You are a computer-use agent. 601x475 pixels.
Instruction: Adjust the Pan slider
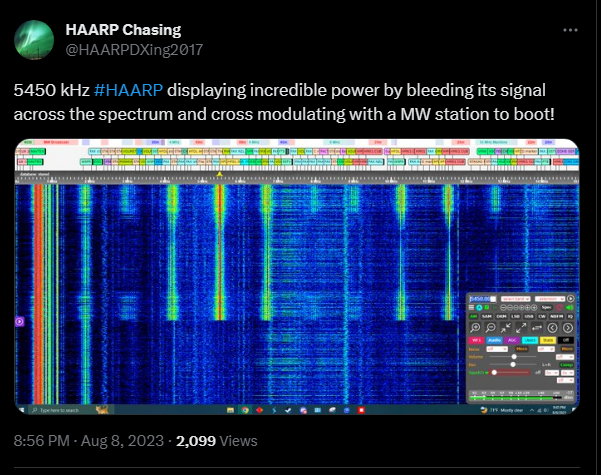click(513, 365)
